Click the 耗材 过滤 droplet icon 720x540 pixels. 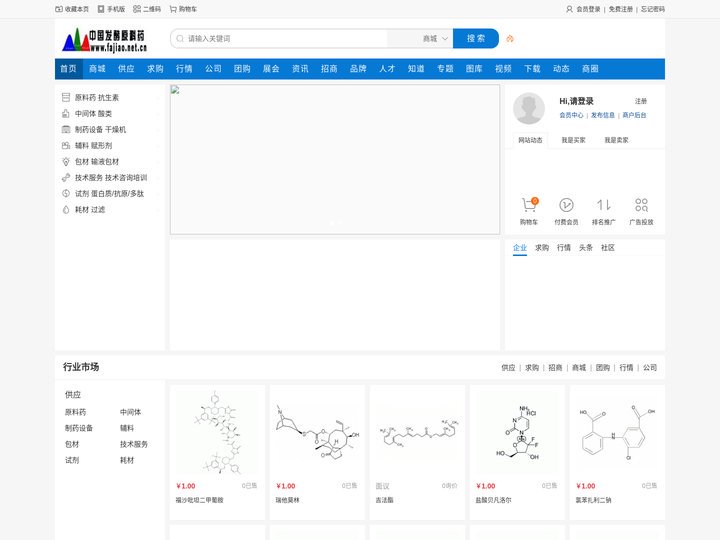pyautogui.click(x=66, y=209)
